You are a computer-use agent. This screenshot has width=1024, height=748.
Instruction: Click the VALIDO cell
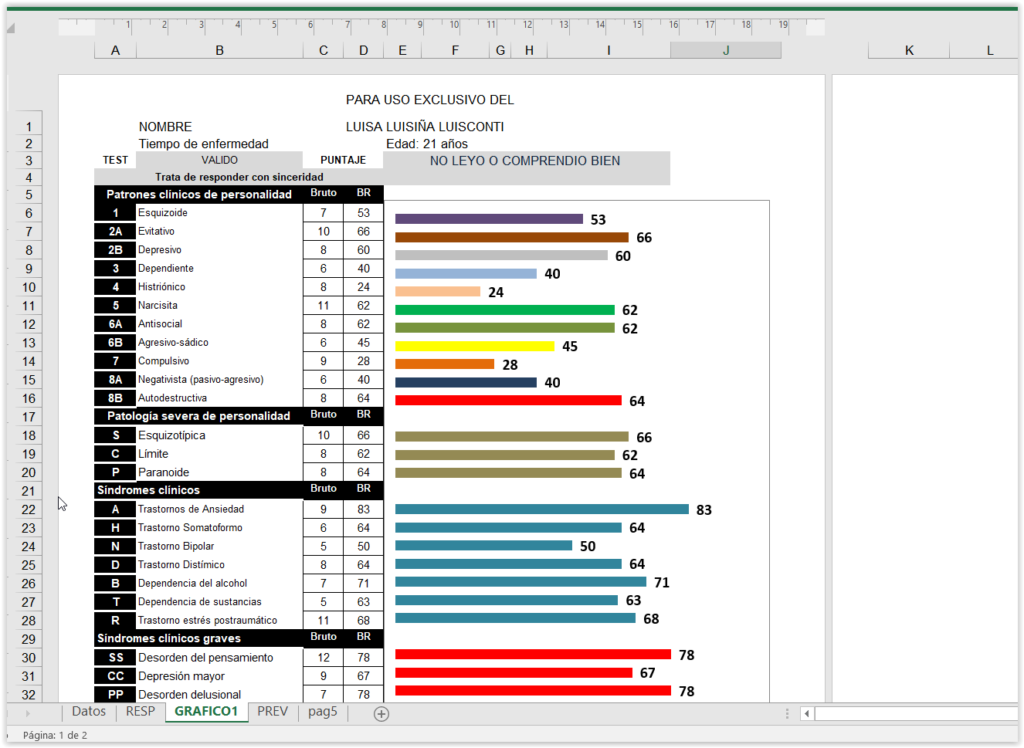(x=219, y=160)
